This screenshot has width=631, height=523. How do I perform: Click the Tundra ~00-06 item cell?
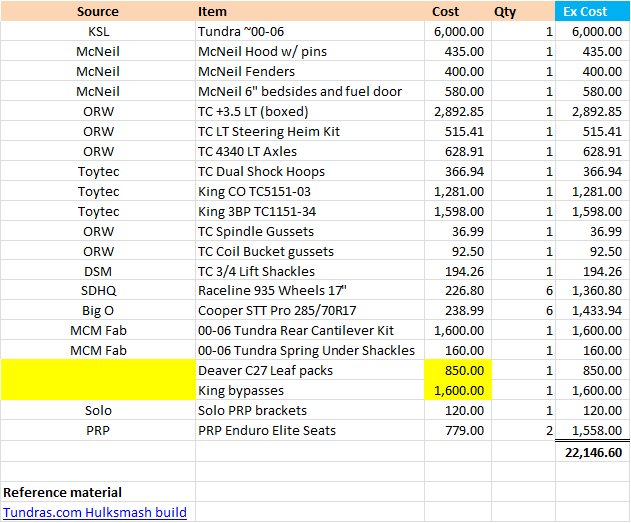tap(309, 31)
